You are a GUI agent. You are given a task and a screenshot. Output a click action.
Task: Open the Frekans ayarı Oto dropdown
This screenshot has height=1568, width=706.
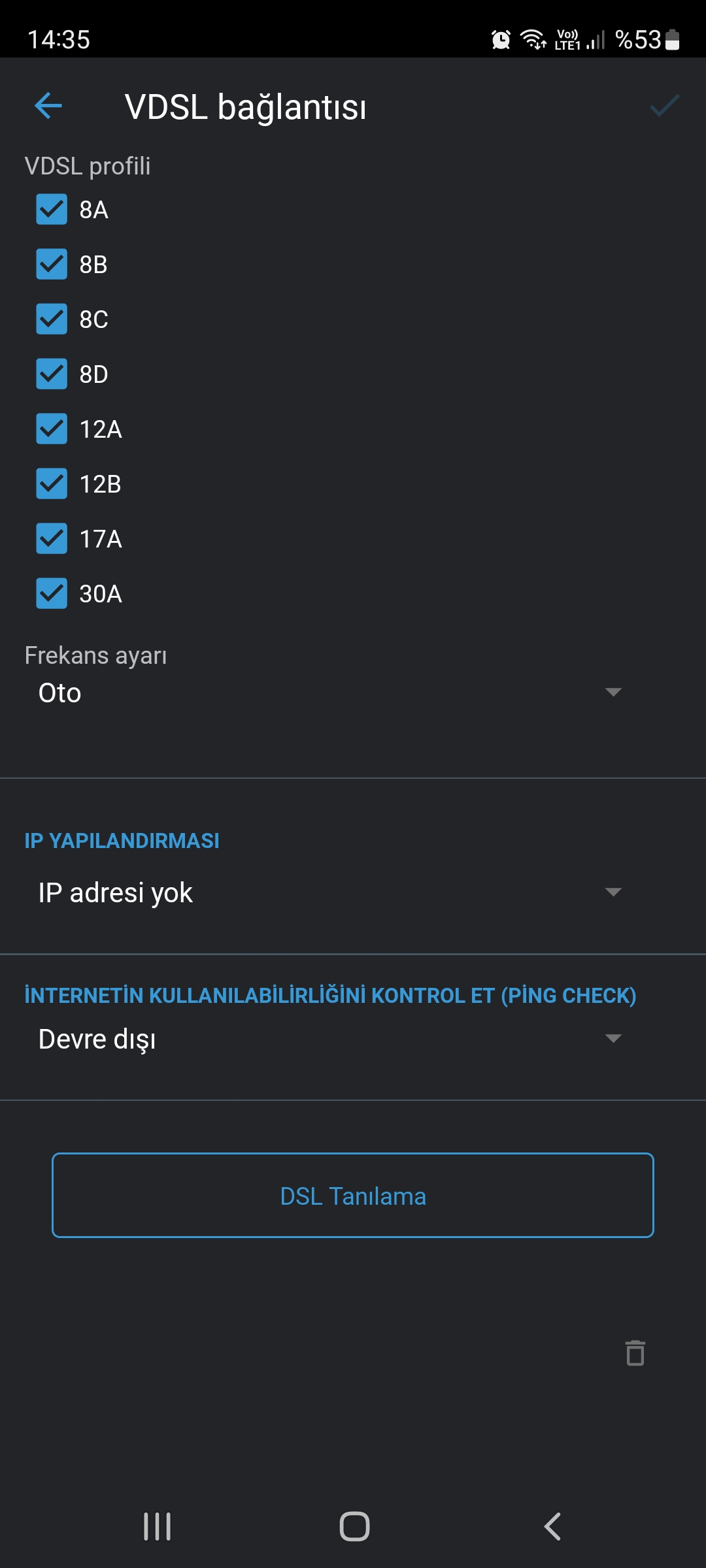pyautogui.click(x=330, y=693)
